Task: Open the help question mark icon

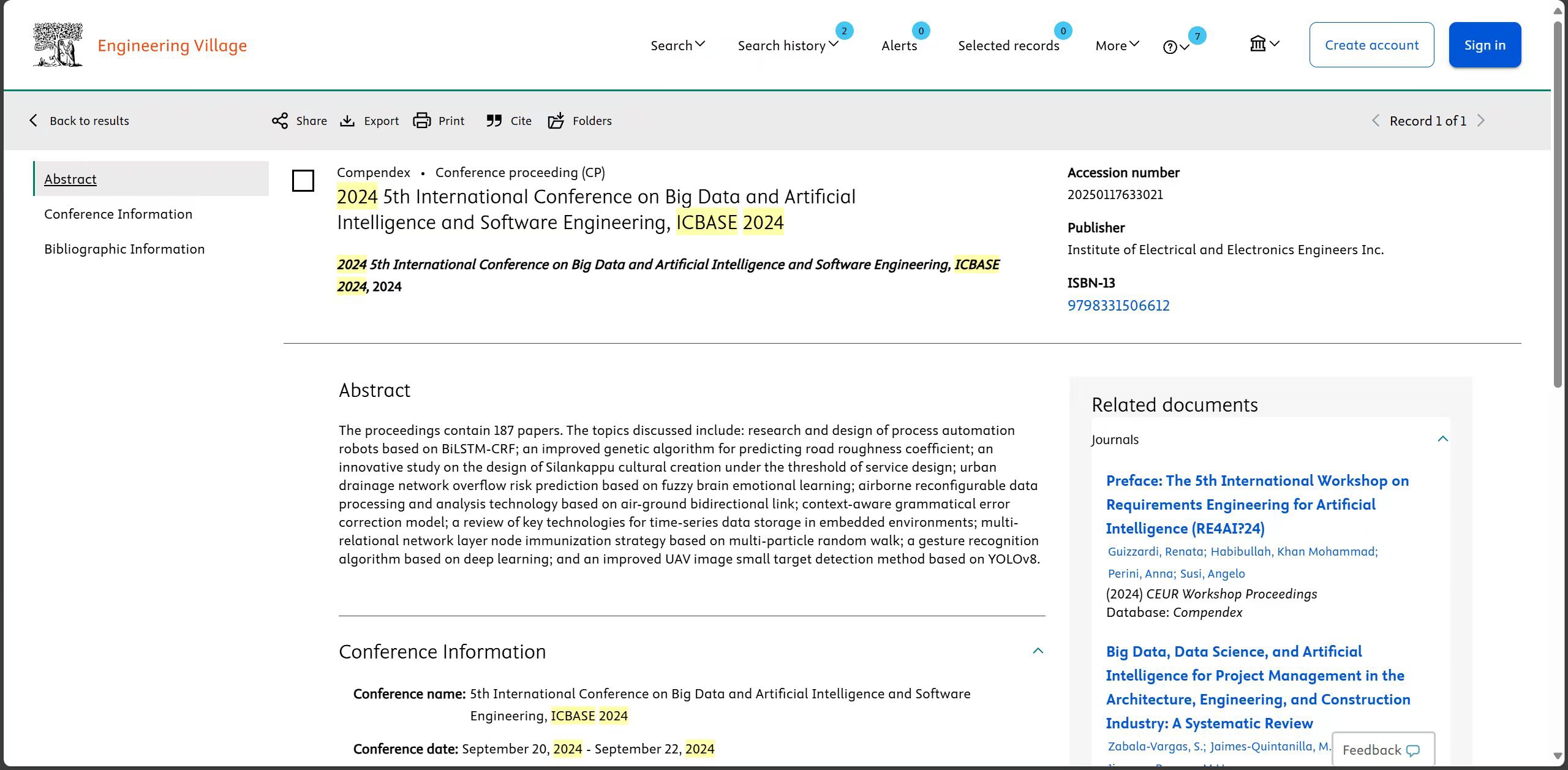Action: 1170,47
